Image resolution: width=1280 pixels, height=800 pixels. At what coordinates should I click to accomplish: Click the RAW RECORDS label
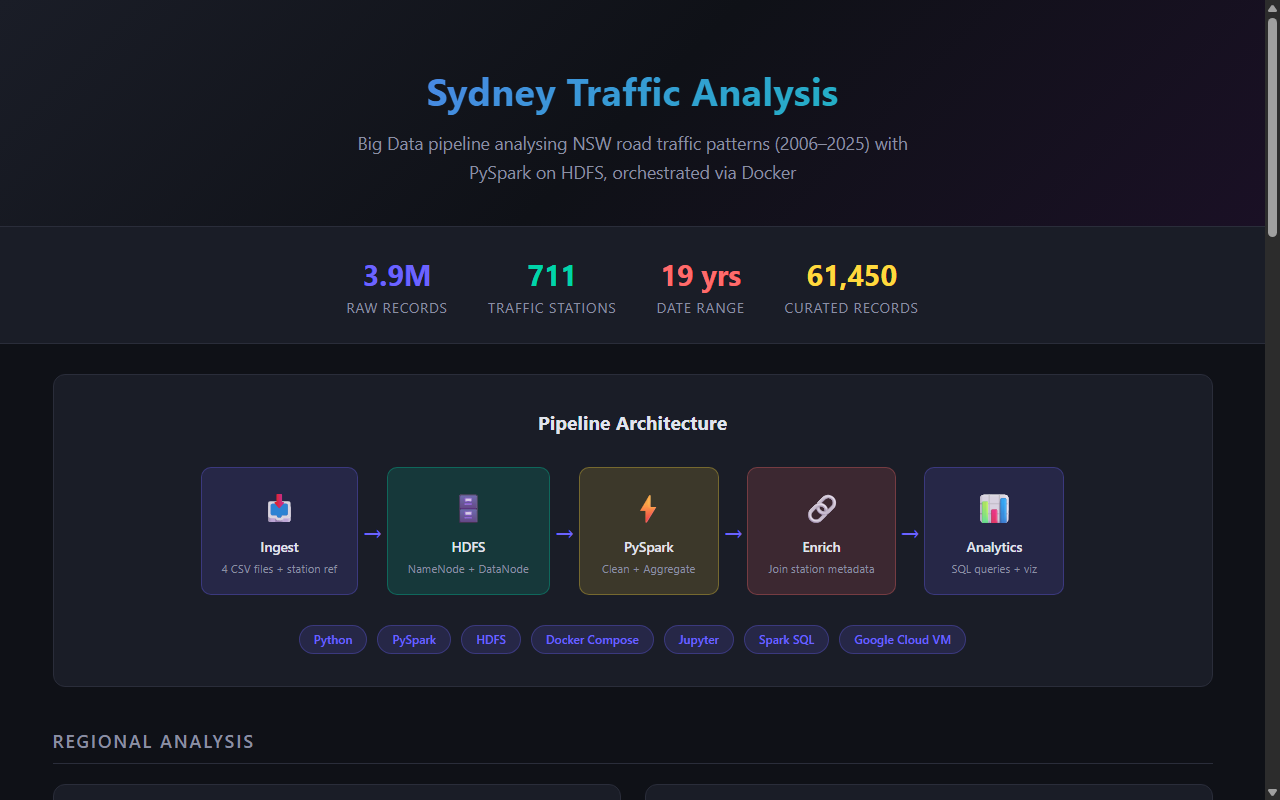coord(397,308)
